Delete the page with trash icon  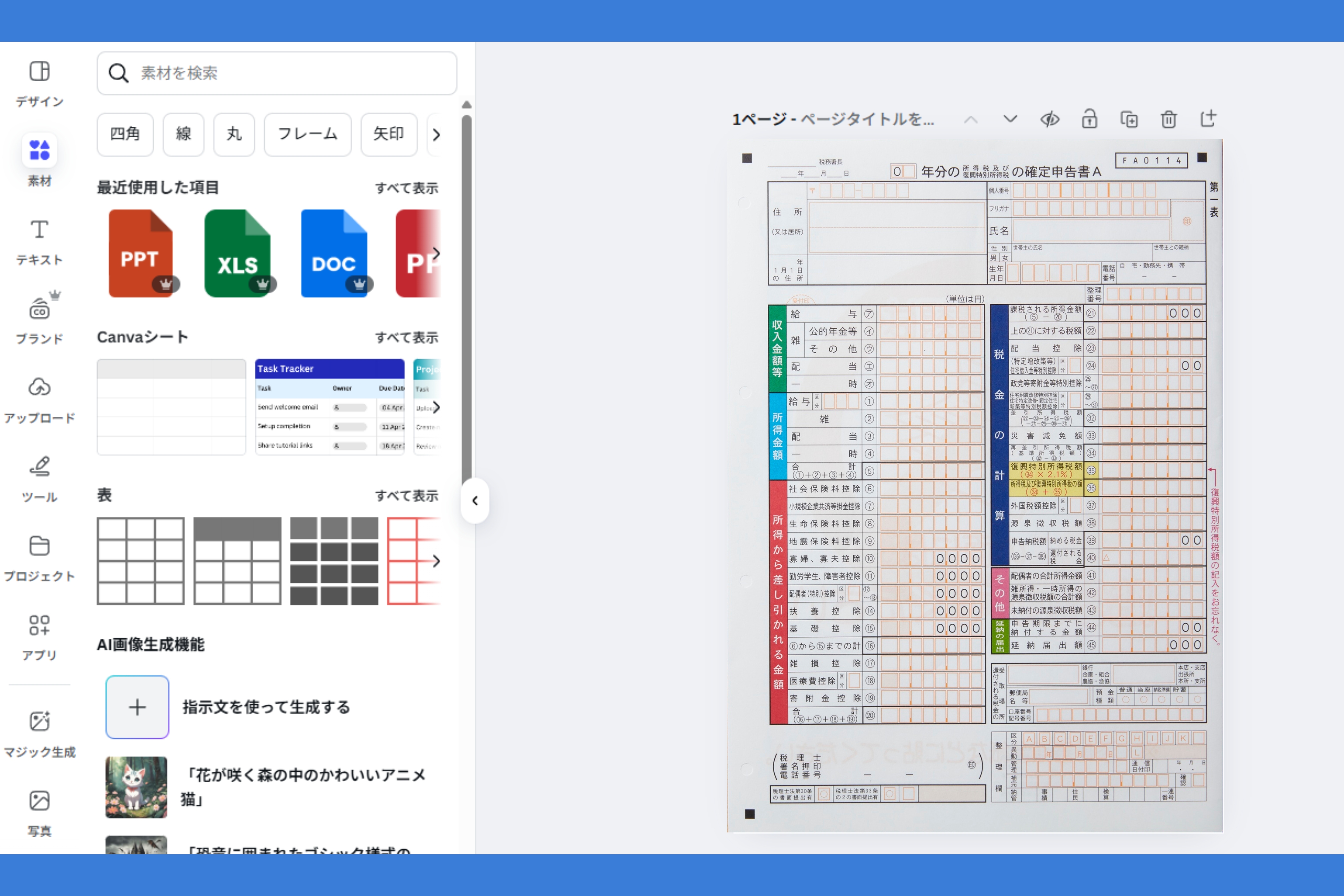point(1169,119)
